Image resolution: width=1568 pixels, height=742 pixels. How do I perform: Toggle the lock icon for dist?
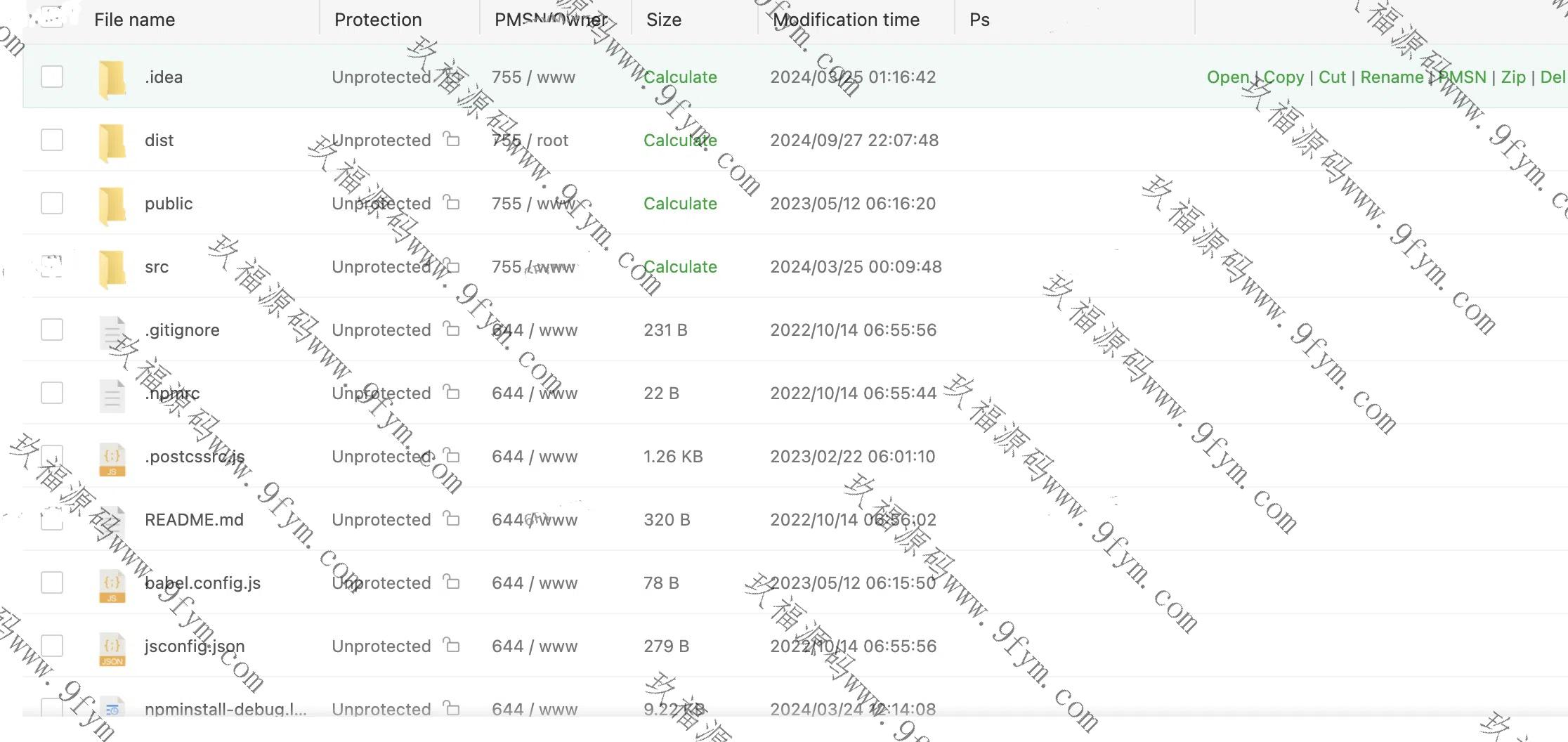pos(452,139)
